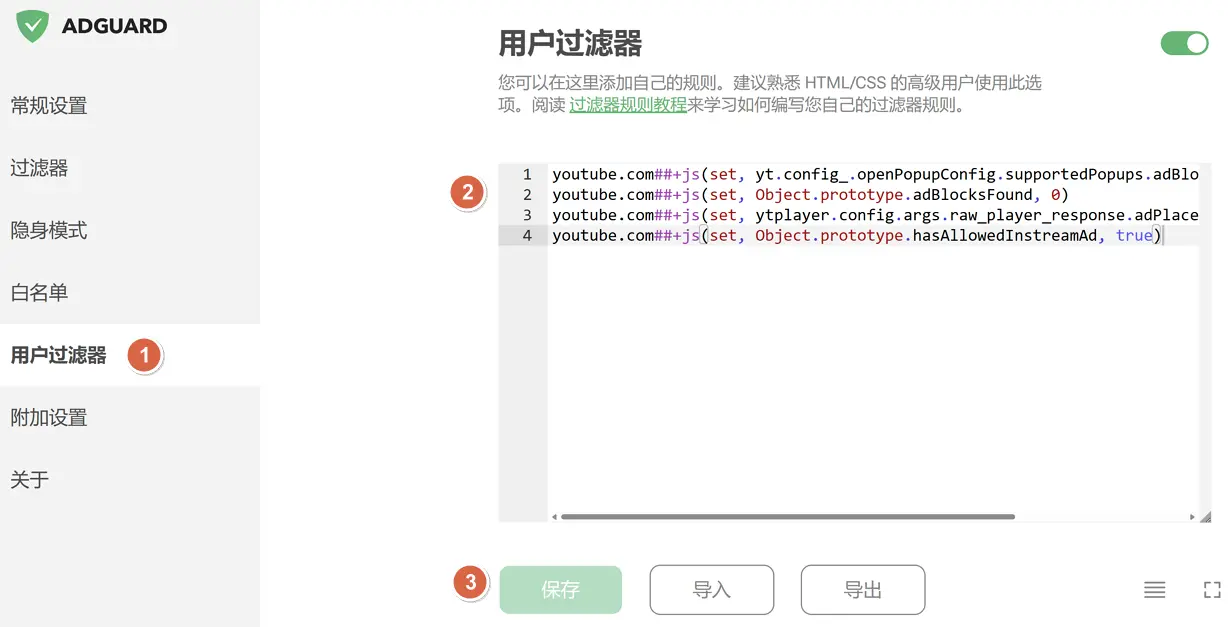Open the 过滤器规则教程 link
This screenshot has height=627, width=1228.
click(628, 105)
